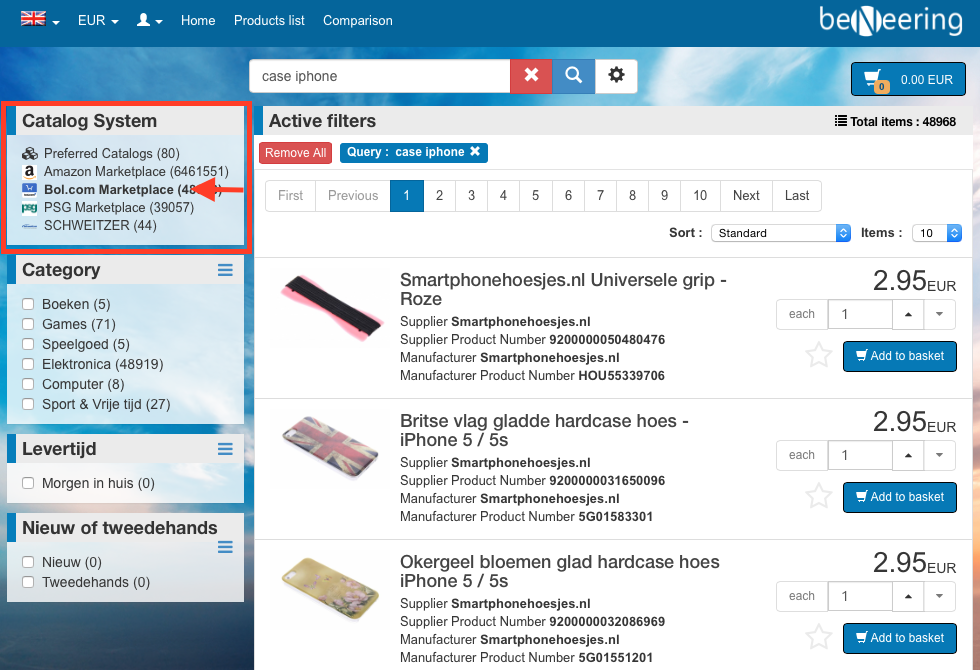Open the Products list menu item
Viewport: 980px width, 670px height.
coord(269,21)
